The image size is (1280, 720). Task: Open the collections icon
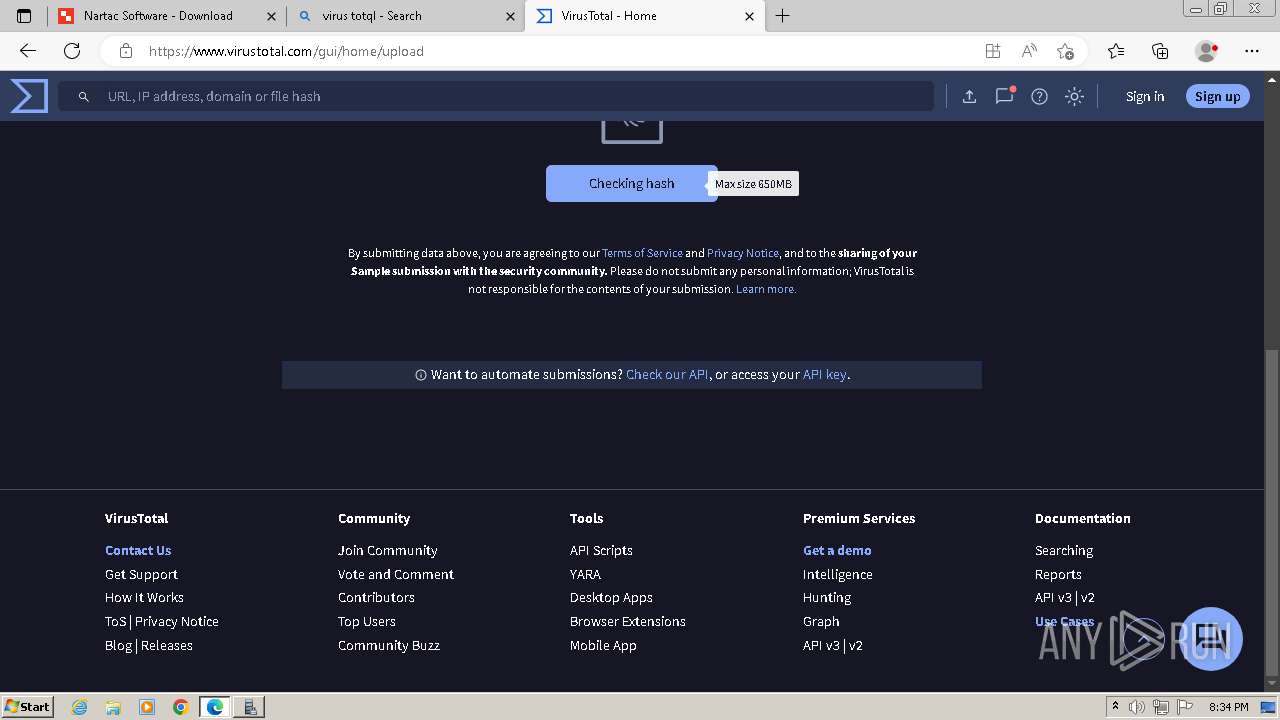click(x=1160, y=51)
